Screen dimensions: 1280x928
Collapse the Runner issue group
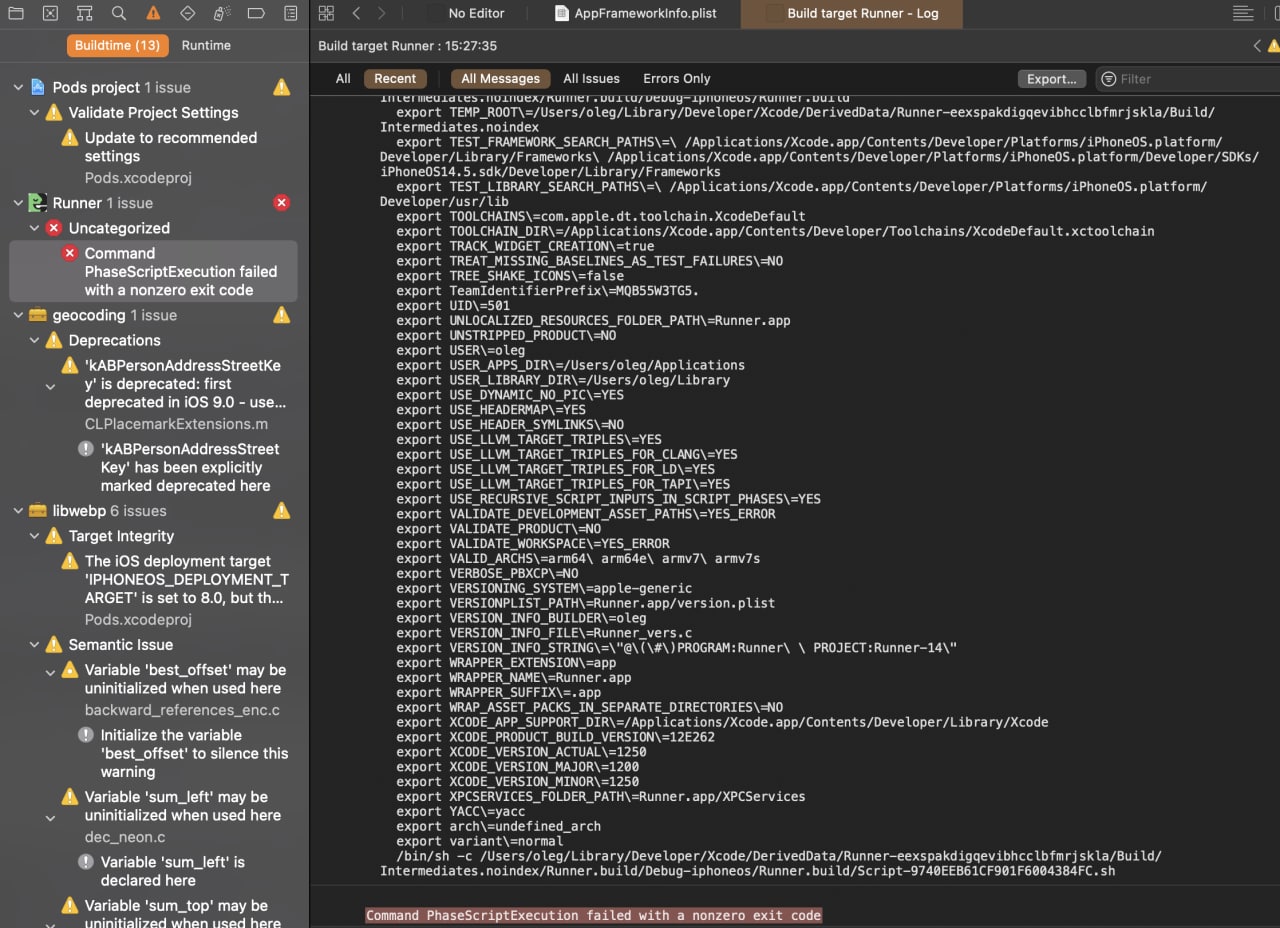tap(18, 203)
